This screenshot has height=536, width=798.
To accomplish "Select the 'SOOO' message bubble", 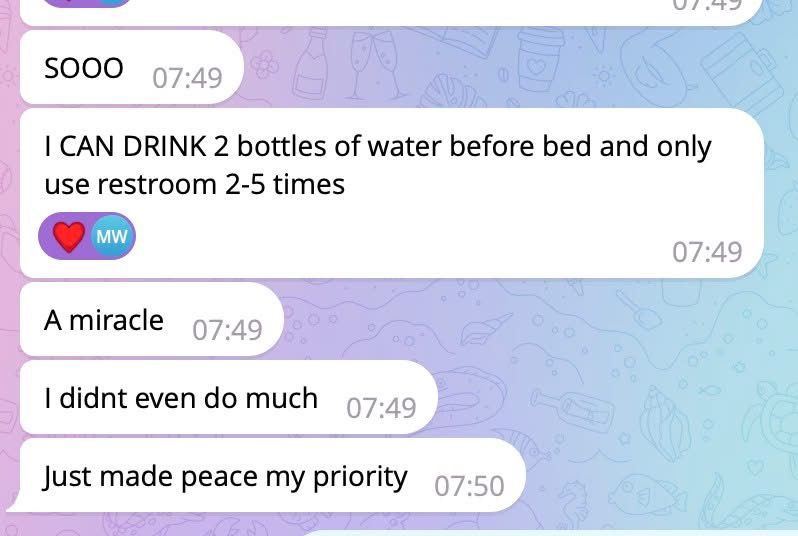I will point(132,67).
